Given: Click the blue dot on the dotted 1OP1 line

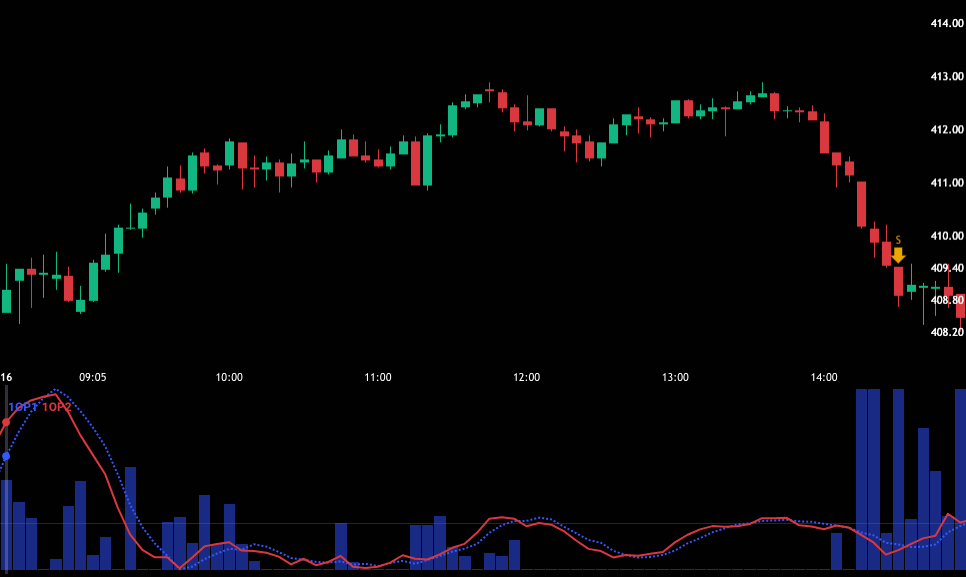Looking at the screenshot, I should tap(6, 456).
